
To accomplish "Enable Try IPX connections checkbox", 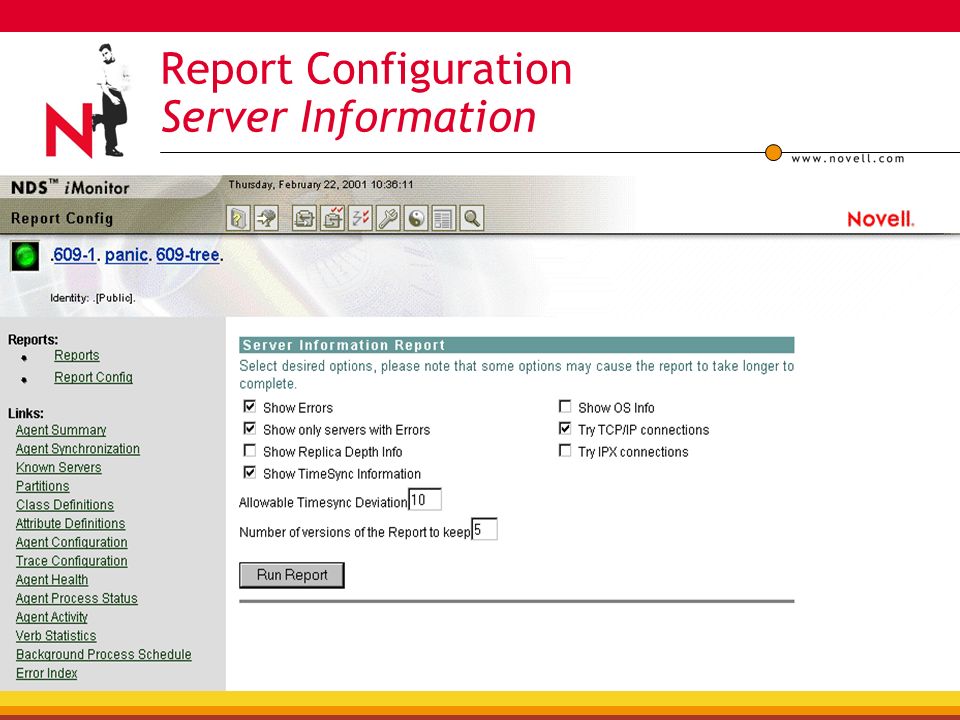I will click(x=565, y=451).
